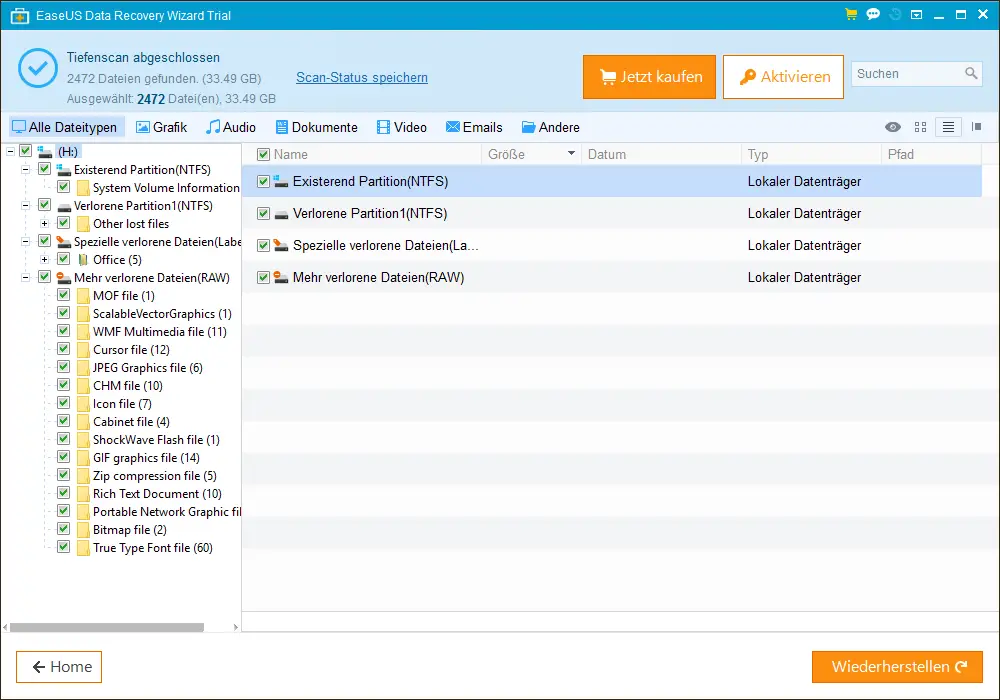Collapse Verlorene Partition1(NTFS) tree node
This screenshot has height=700, width=1000.
(x=26, y=205)
